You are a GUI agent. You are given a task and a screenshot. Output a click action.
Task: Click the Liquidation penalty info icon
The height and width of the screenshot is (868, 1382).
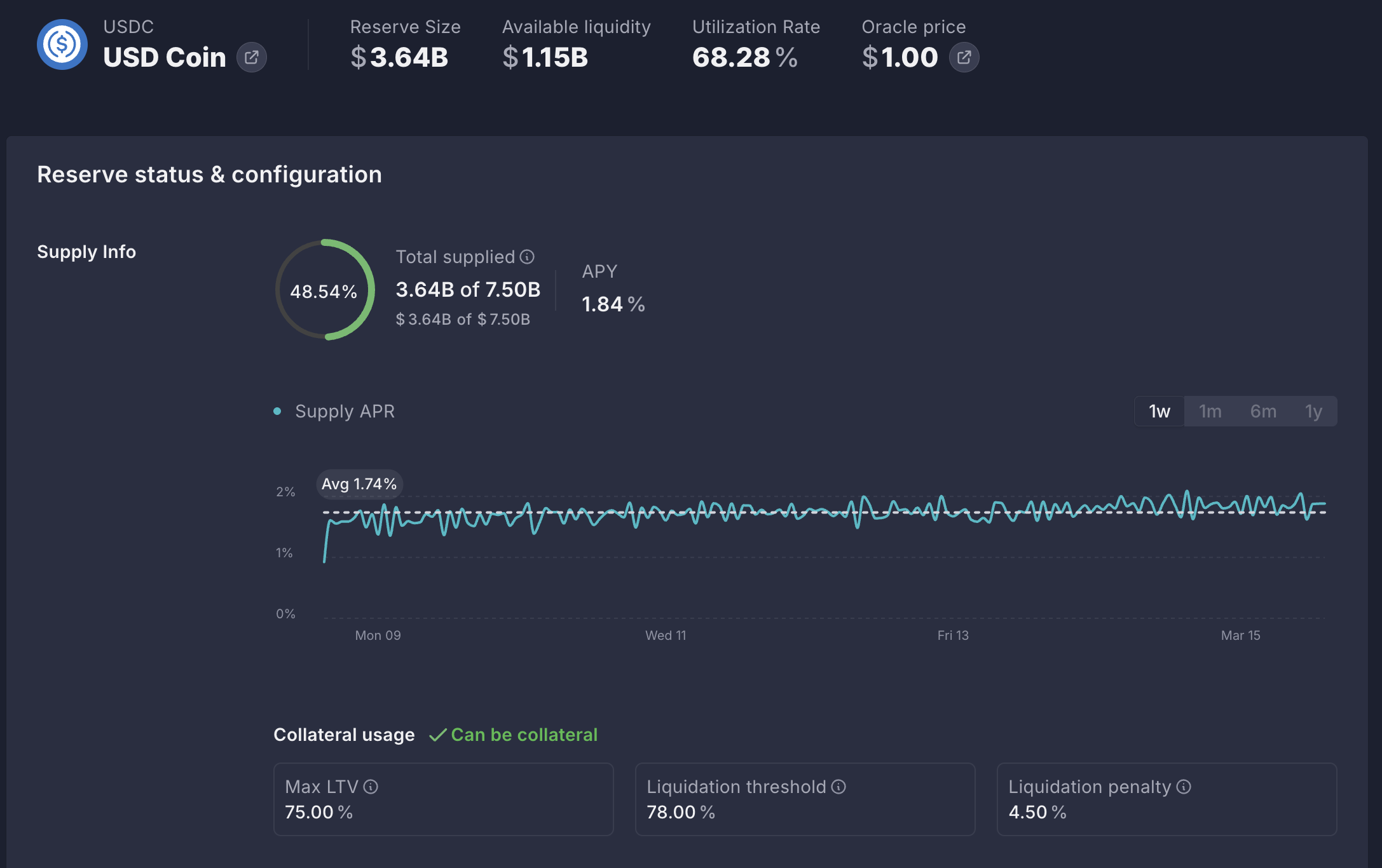[1184, 787]
